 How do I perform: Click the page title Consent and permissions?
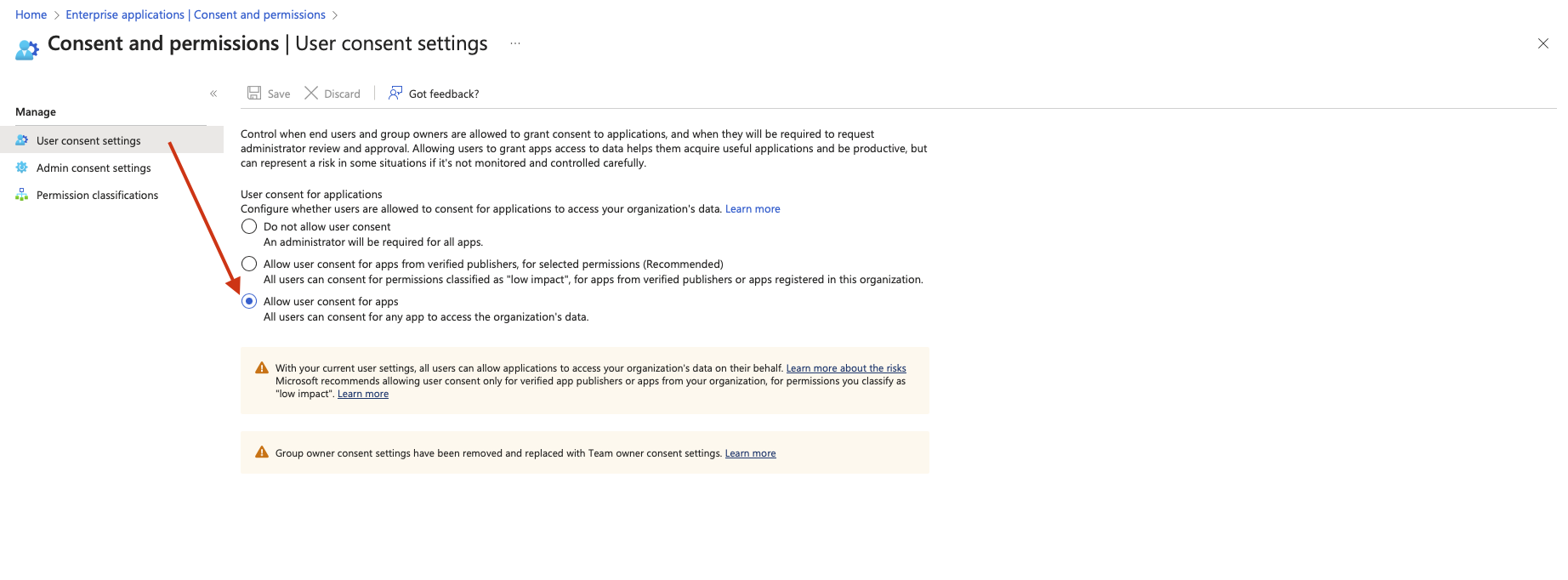pos(163,43)
